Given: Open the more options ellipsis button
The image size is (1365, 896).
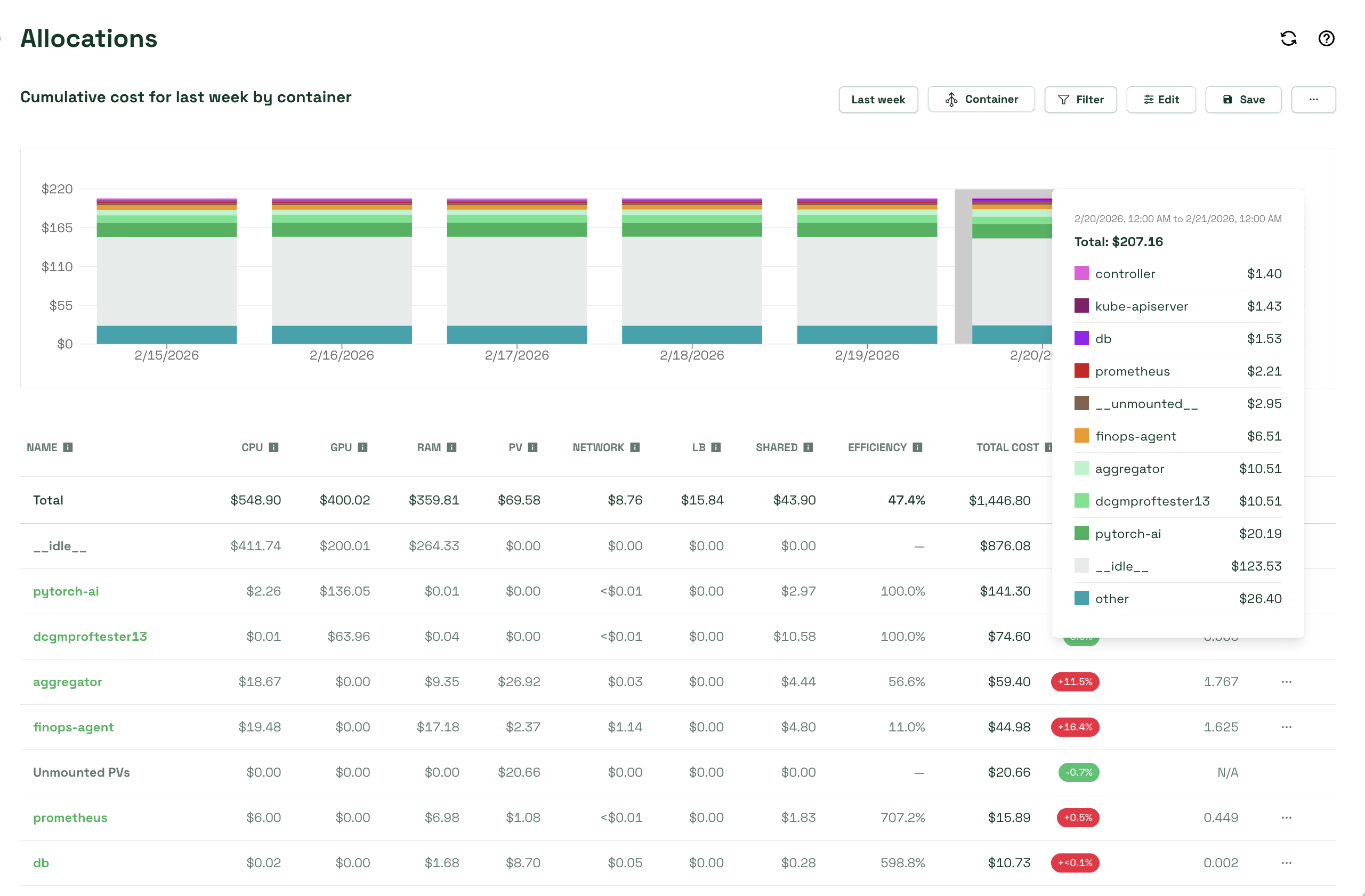Looking at the screenshot, I should click(x=1313, y=100).
